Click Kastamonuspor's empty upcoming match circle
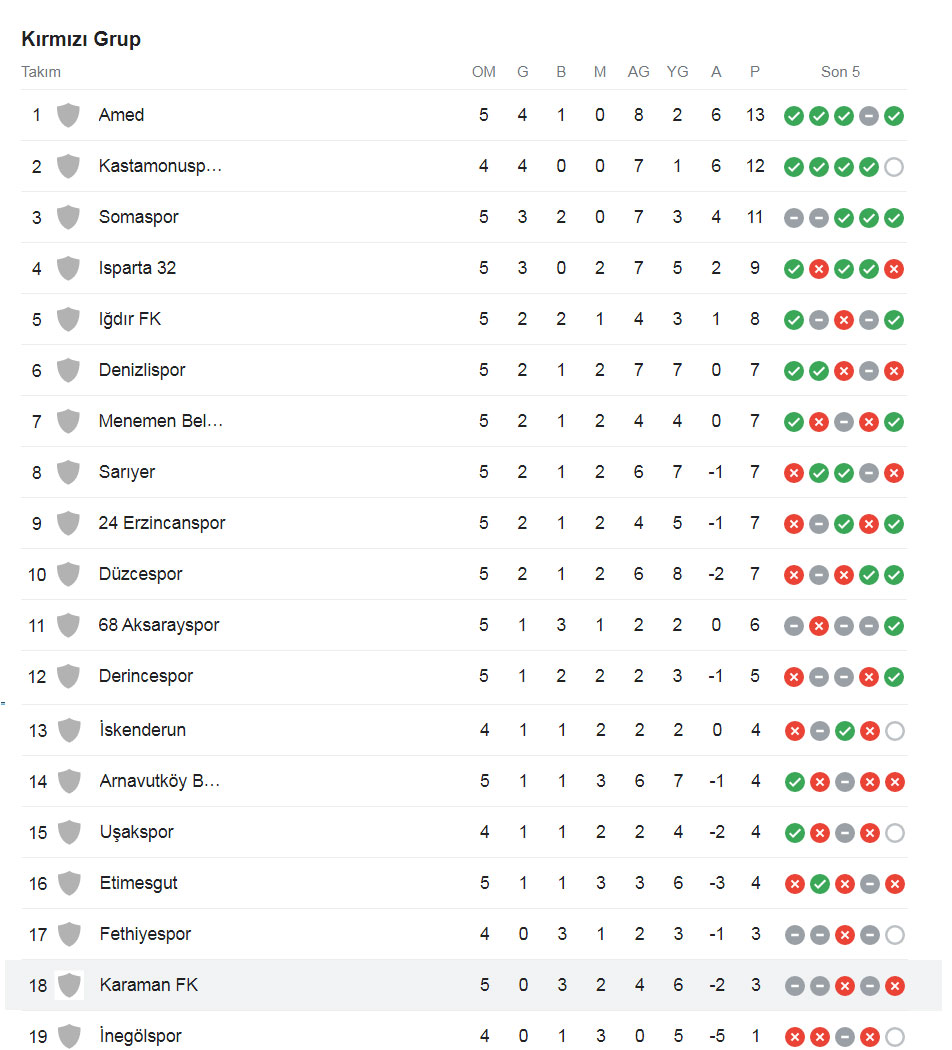This screenshot has width=952, height=1050. click(894, 167)
